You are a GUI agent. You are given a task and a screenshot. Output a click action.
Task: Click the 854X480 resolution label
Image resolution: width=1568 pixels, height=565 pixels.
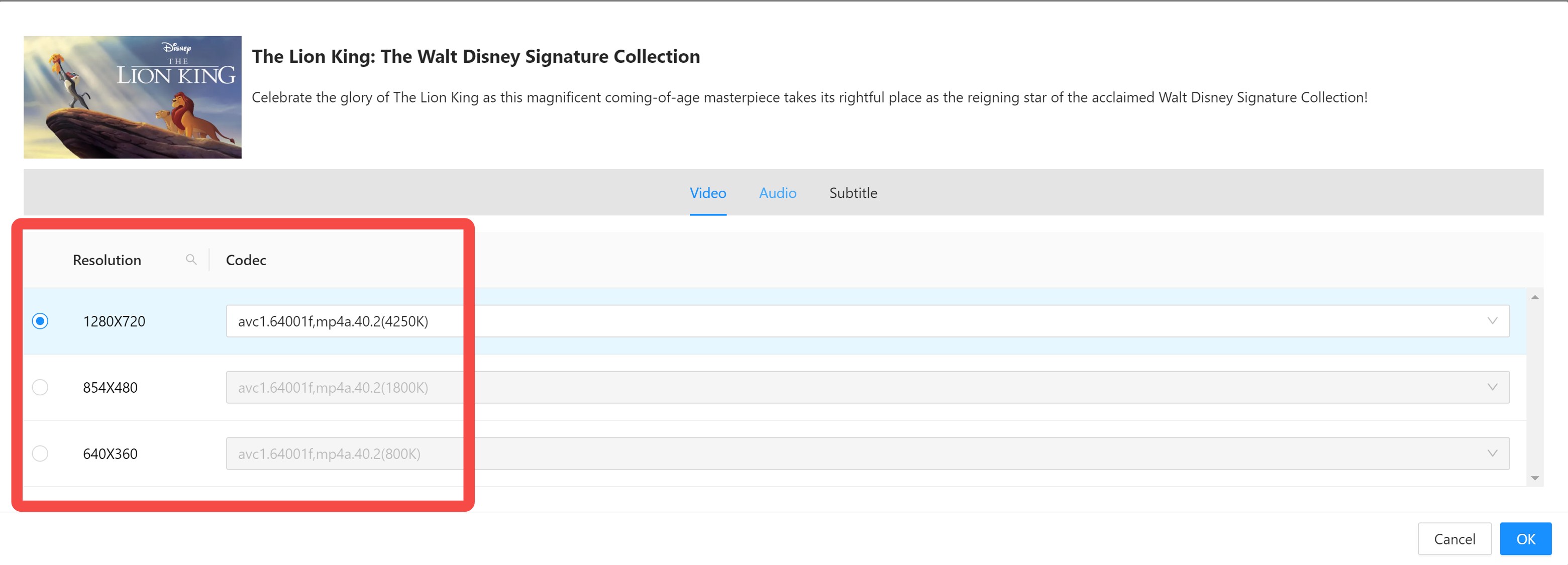coord(110,387)
